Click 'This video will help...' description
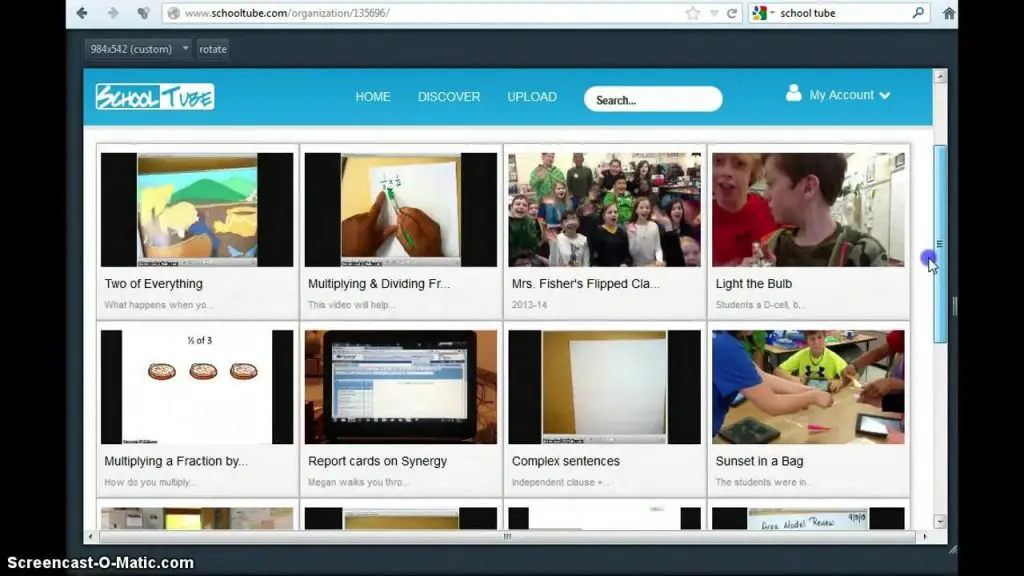Screen dimensions: 1024x576 352,305
